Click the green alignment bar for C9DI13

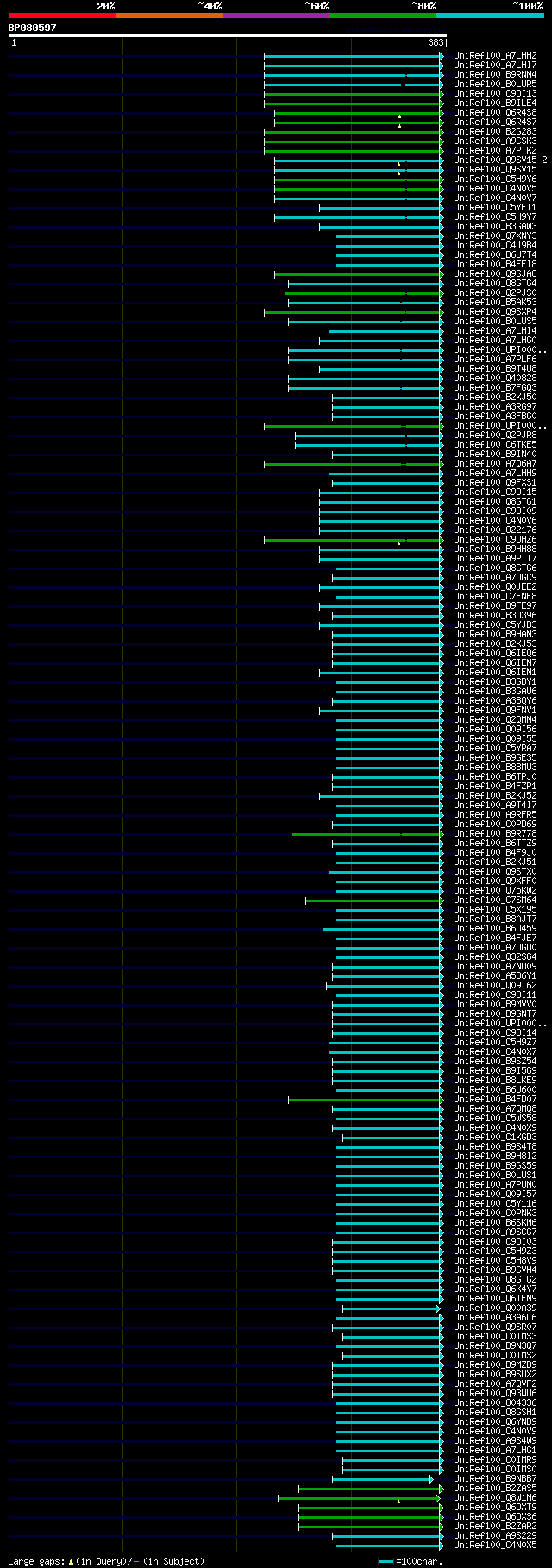click(354, 94)
